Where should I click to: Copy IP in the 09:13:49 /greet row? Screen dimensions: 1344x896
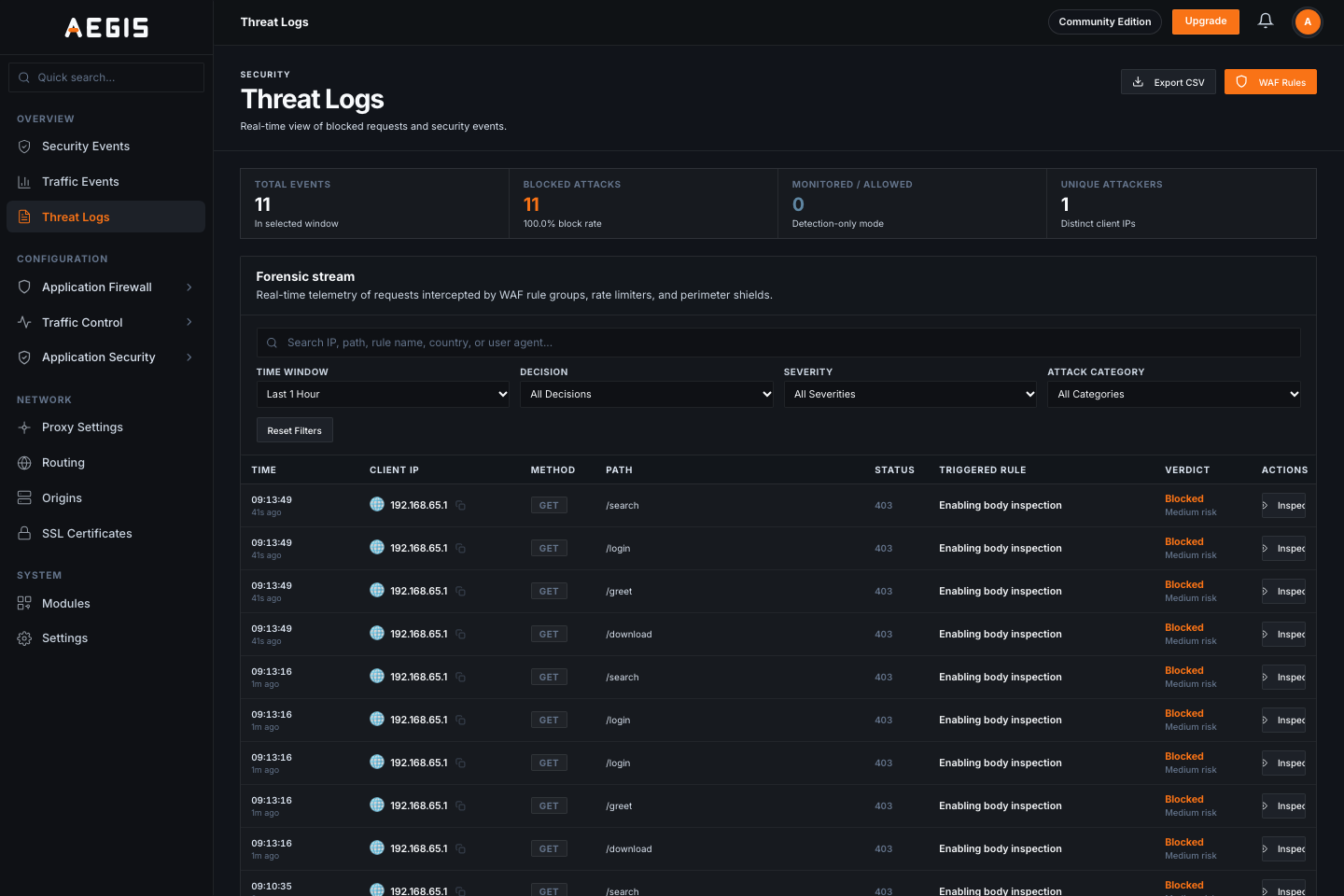(x=461, y=592)
